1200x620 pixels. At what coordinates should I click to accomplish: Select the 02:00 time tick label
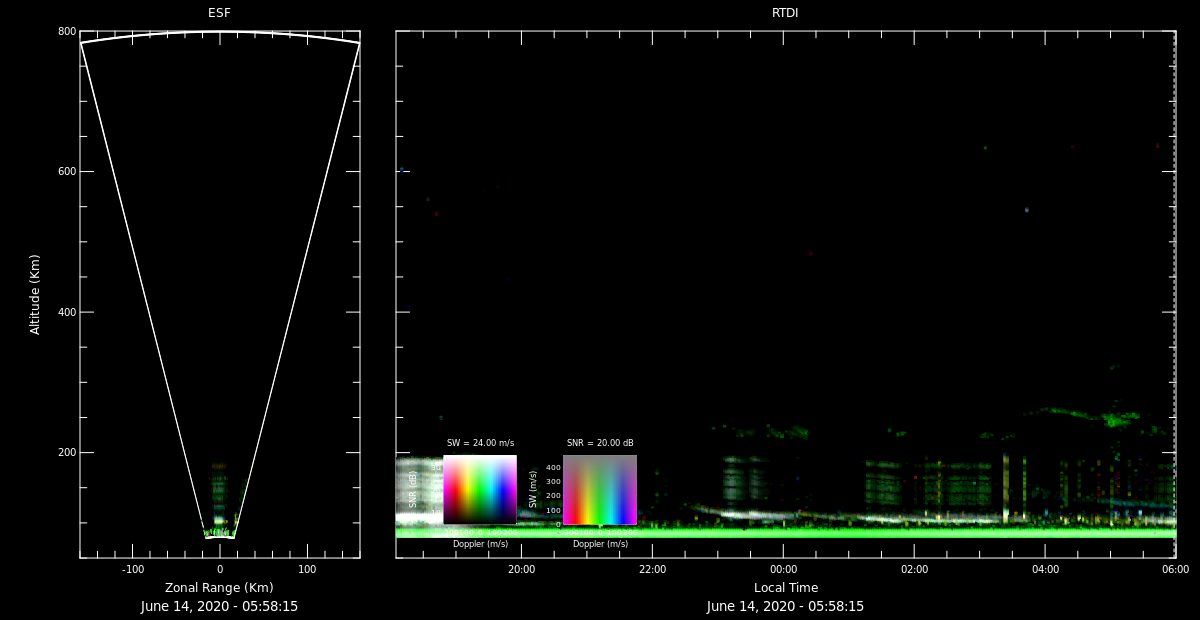[x=914, y=569]
